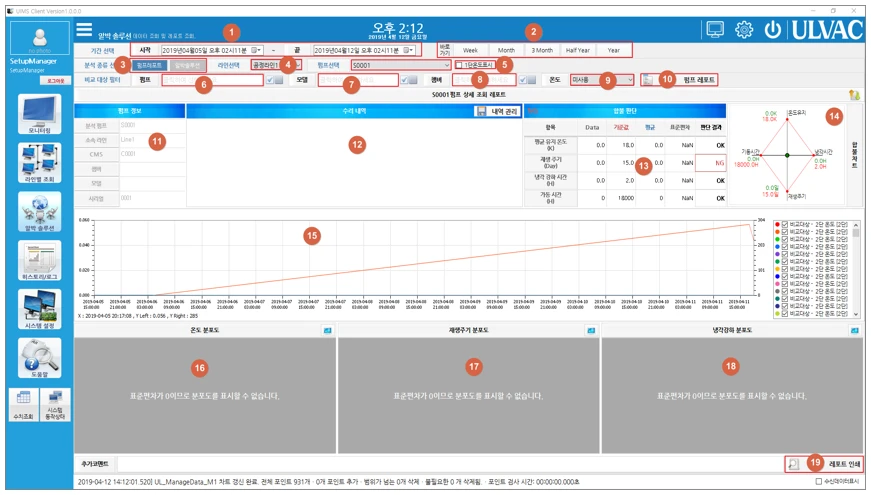Click export icon on 냉각감하 분포도 panel
This screenshot has width=871, height=495.
click(854, 331)
